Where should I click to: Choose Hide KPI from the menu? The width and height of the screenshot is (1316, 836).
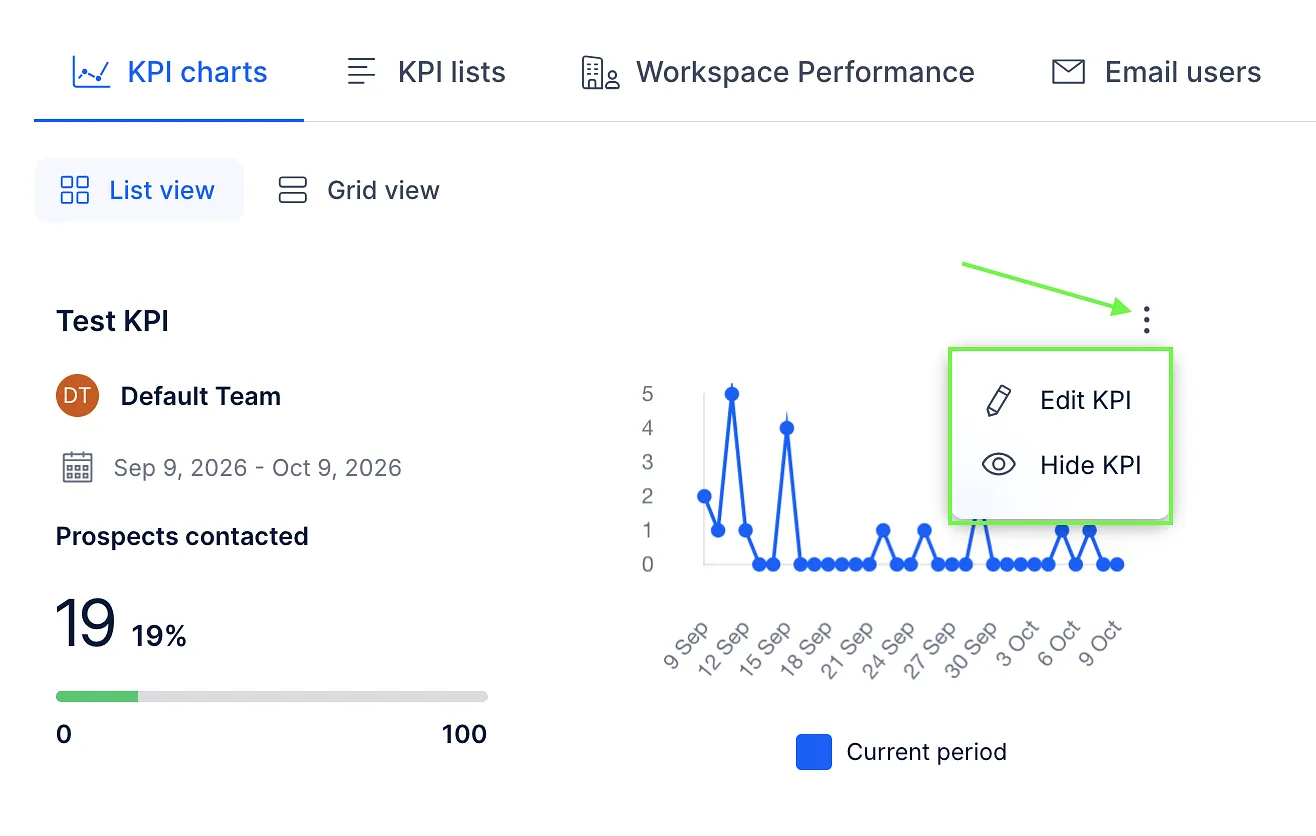1060,465
